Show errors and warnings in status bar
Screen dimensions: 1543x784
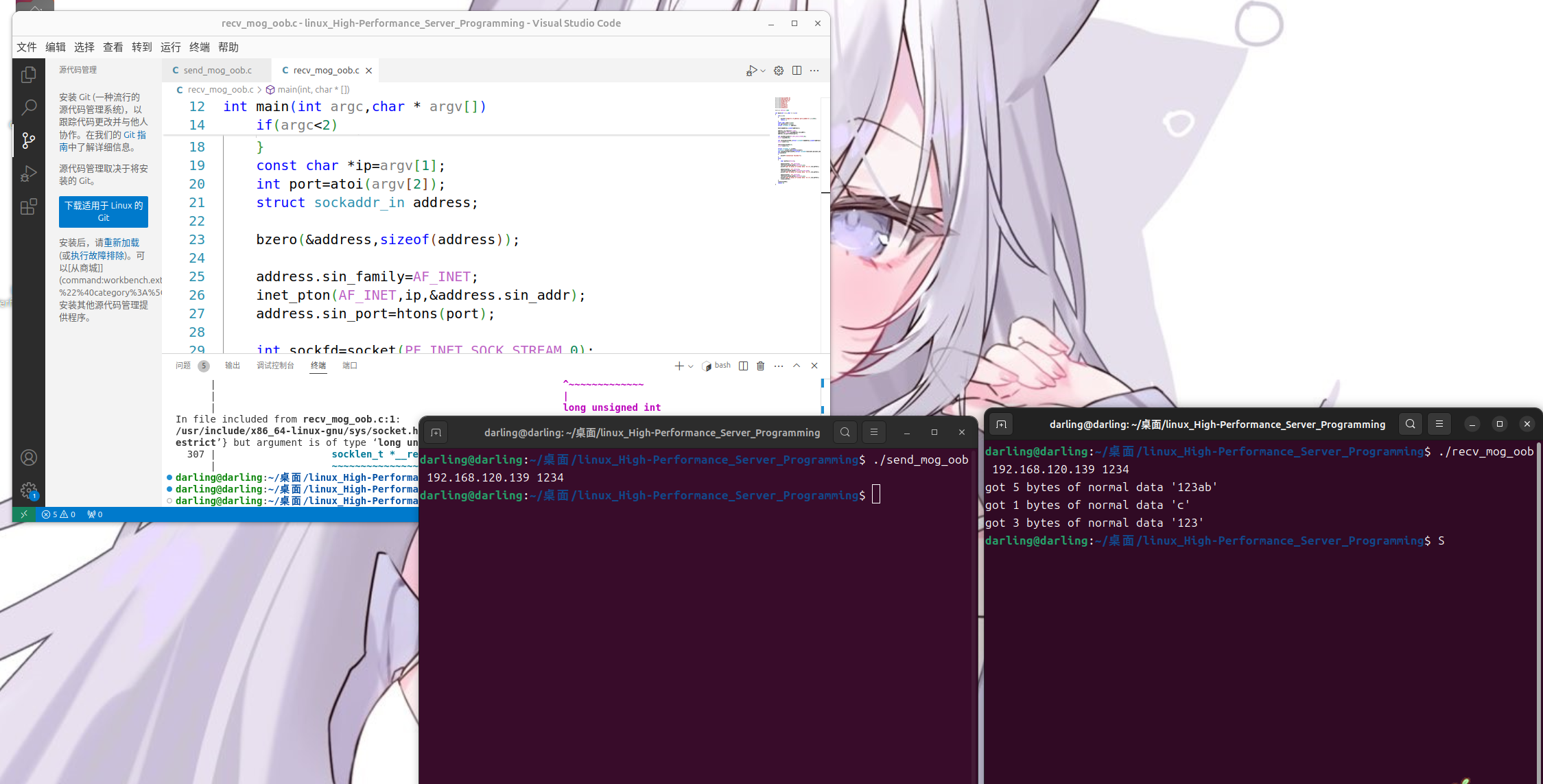[x=58, y=514]
